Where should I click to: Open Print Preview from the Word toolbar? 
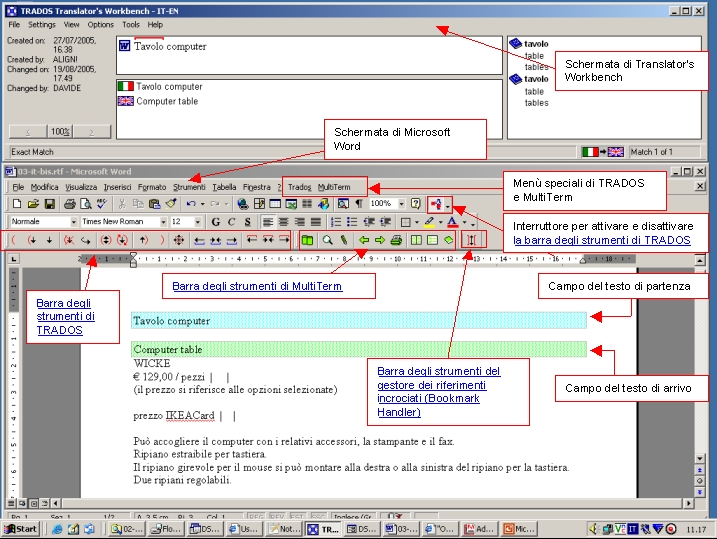[x=86, y=204]
